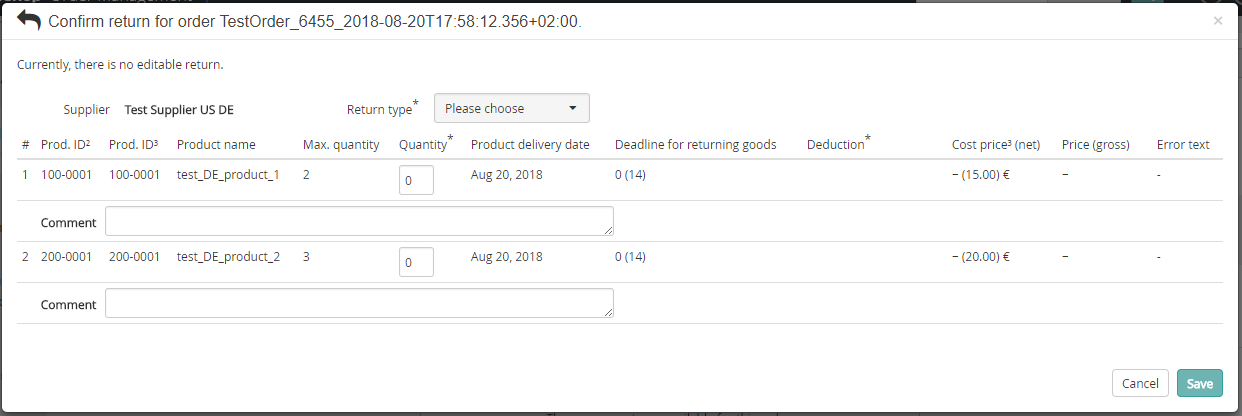Click the return arrow icon in dialog header
The height and width of the screenshot is (416, 1242).
[29, 20]
